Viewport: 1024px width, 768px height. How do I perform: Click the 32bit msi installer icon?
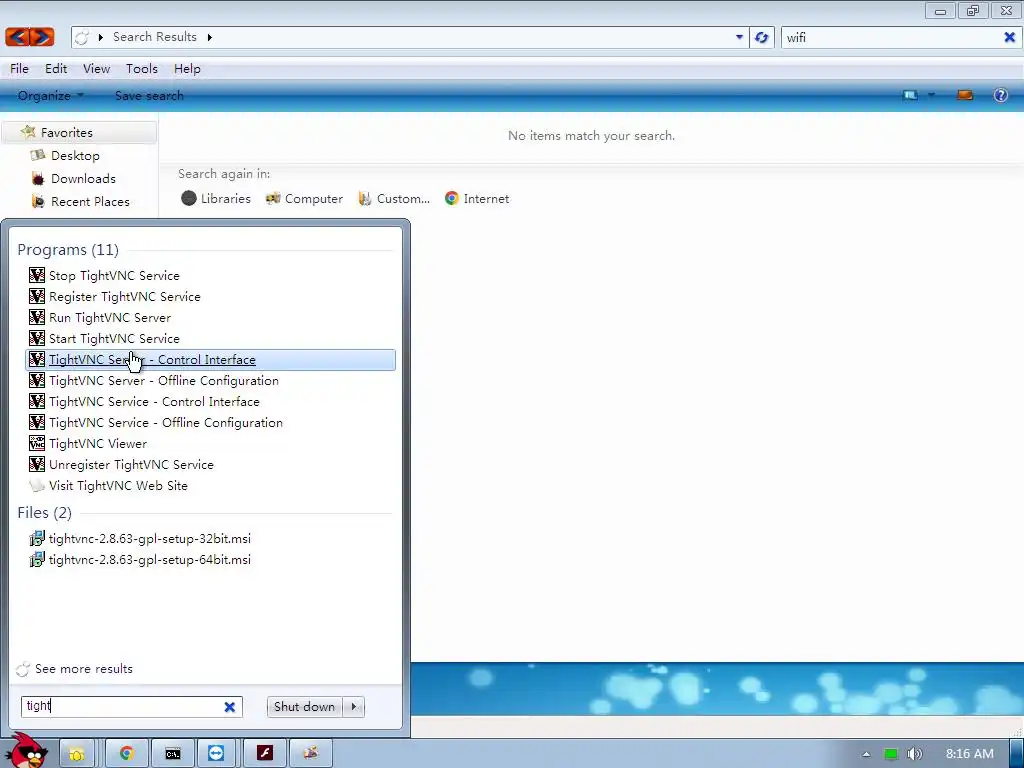tap(37, 539)
